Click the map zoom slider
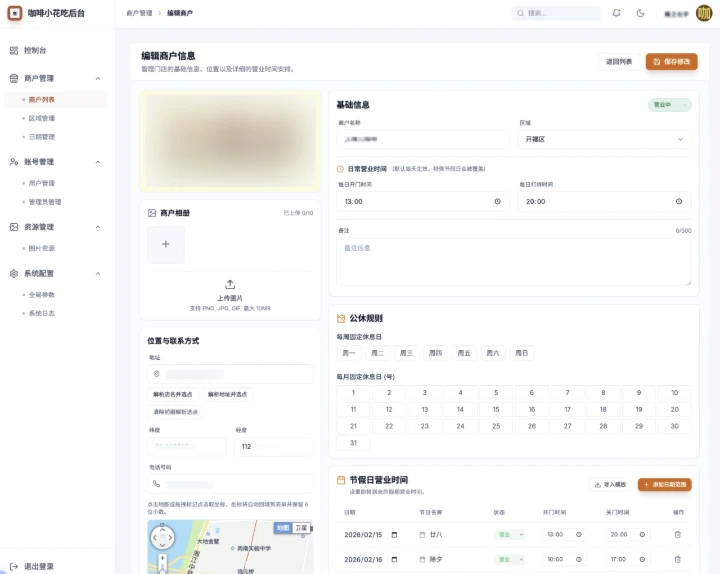 click(x=162, y=565)
